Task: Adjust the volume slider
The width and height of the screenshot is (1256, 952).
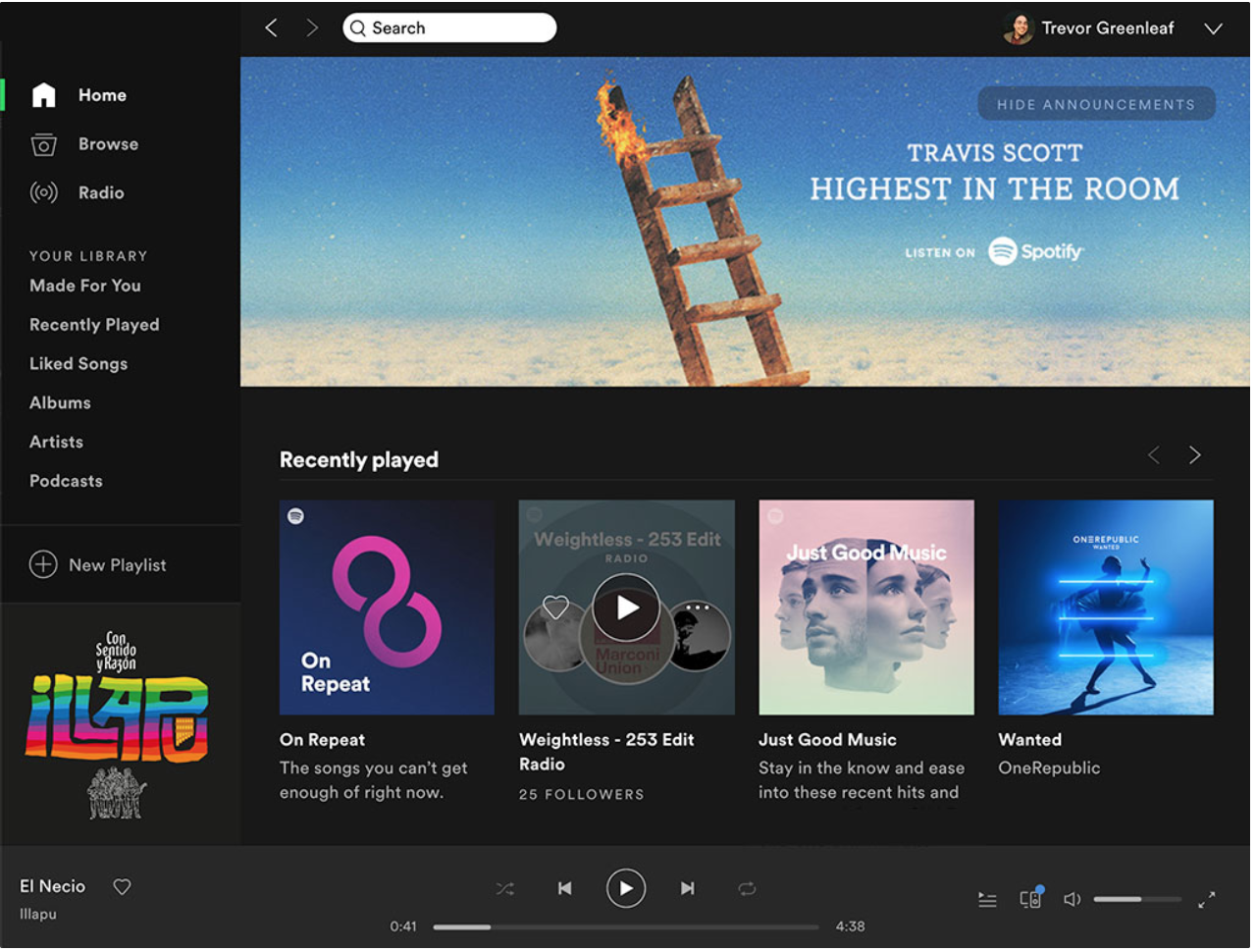Action: 1137,899
